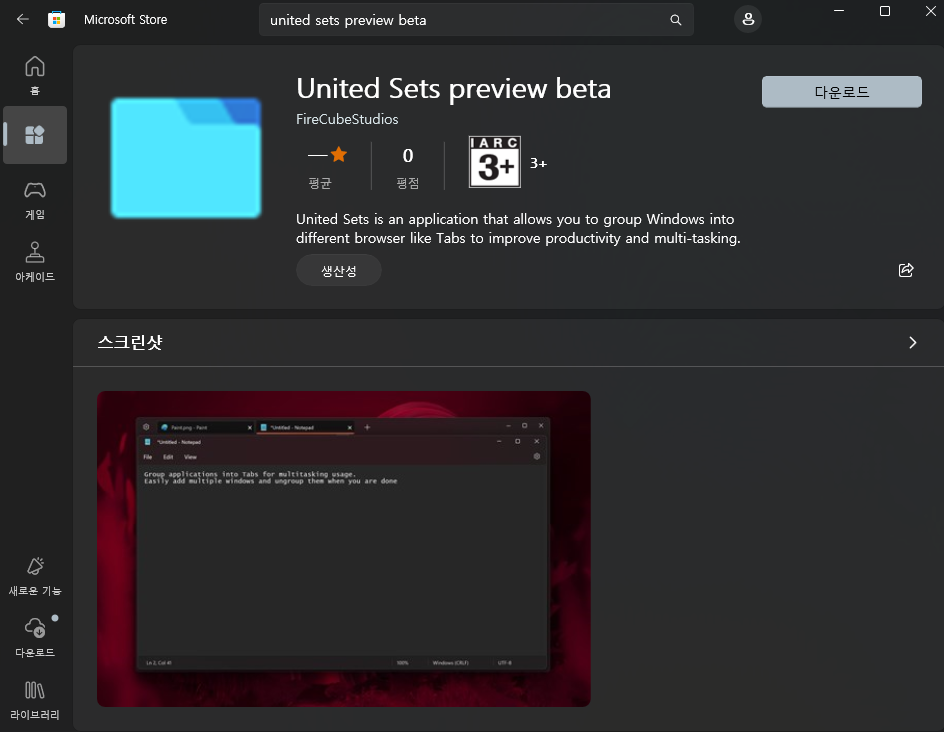Open the user account profile icon
Viewport: 944px width, 732px height.
[748, 19]
